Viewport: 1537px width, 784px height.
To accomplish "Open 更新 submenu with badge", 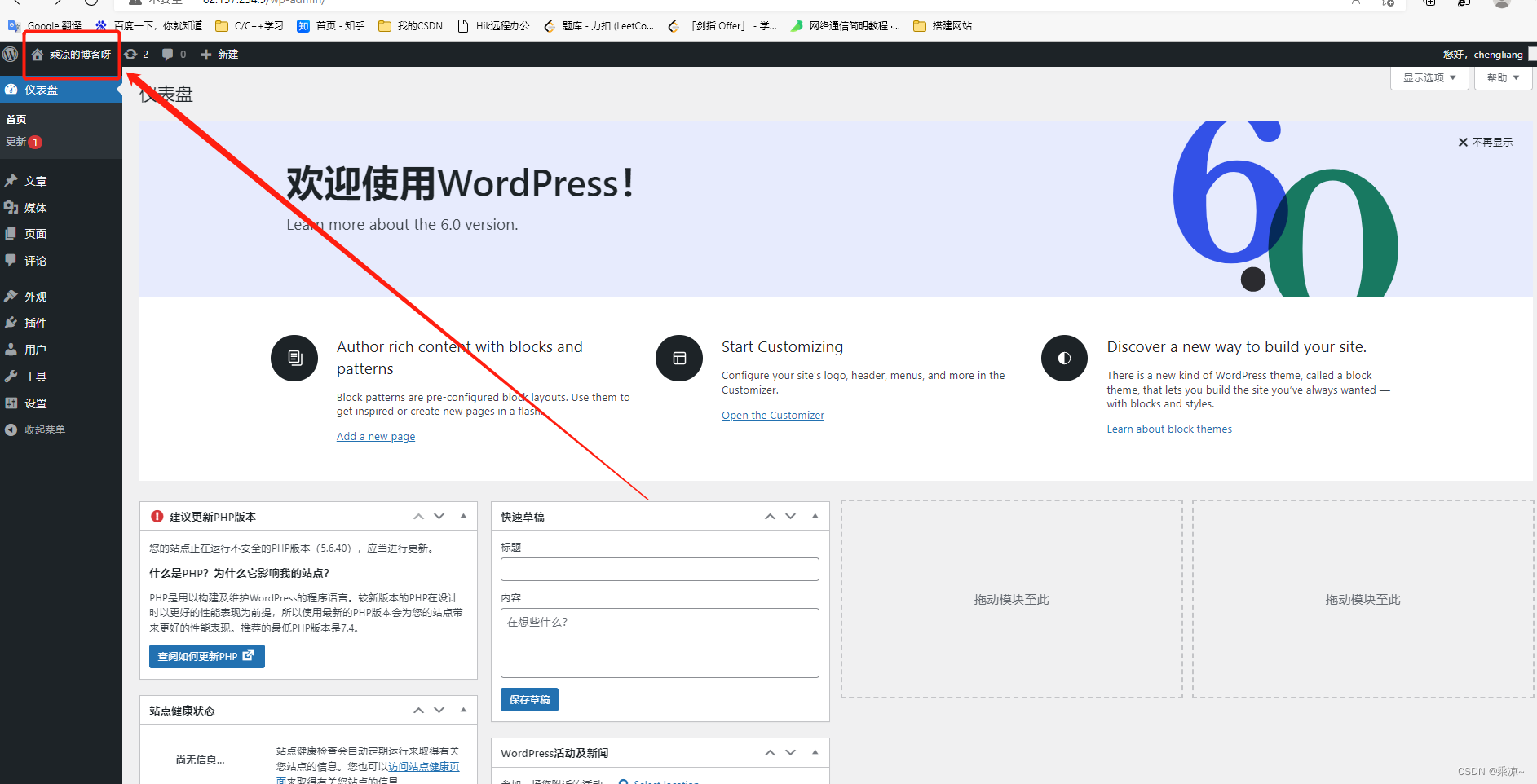I will tap(24, 142).
